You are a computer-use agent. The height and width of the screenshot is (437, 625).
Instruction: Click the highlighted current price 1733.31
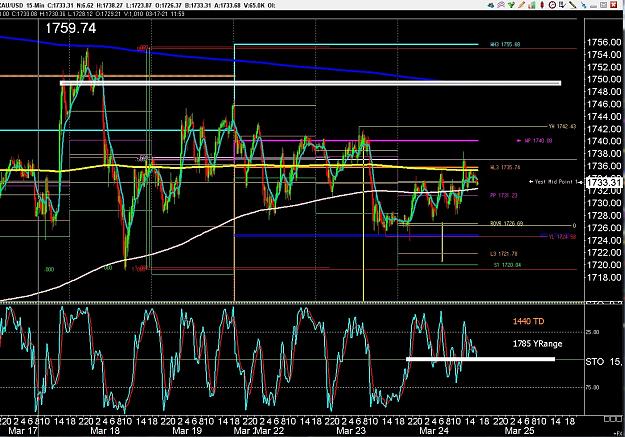click(x=603, y=182)
